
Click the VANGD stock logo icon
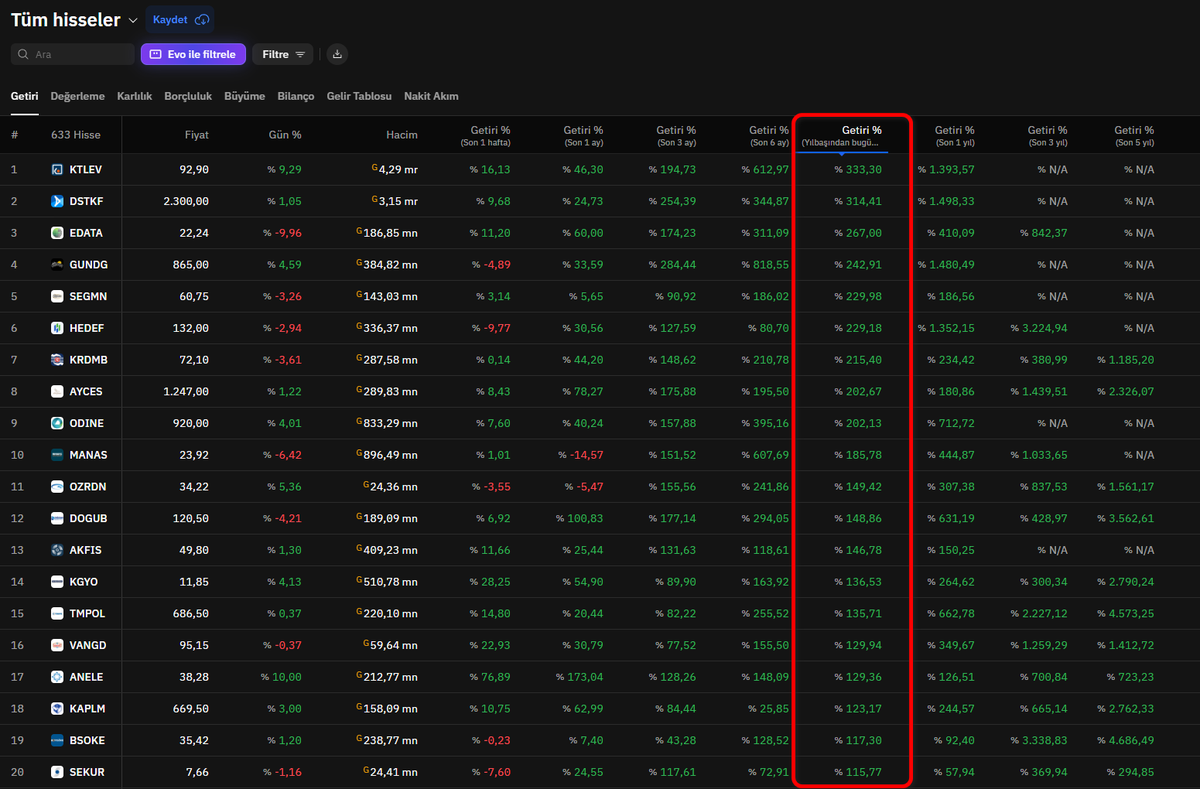pyautogui.click(x=57, y=645)
